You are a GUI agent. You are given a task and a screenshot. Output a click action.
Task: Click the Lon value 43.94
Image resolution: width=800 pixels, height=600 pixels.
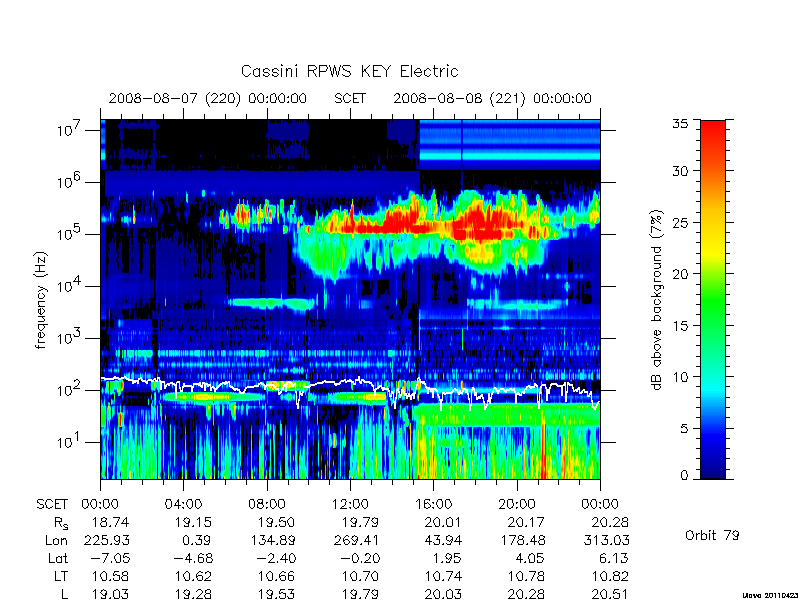[442, 540]
